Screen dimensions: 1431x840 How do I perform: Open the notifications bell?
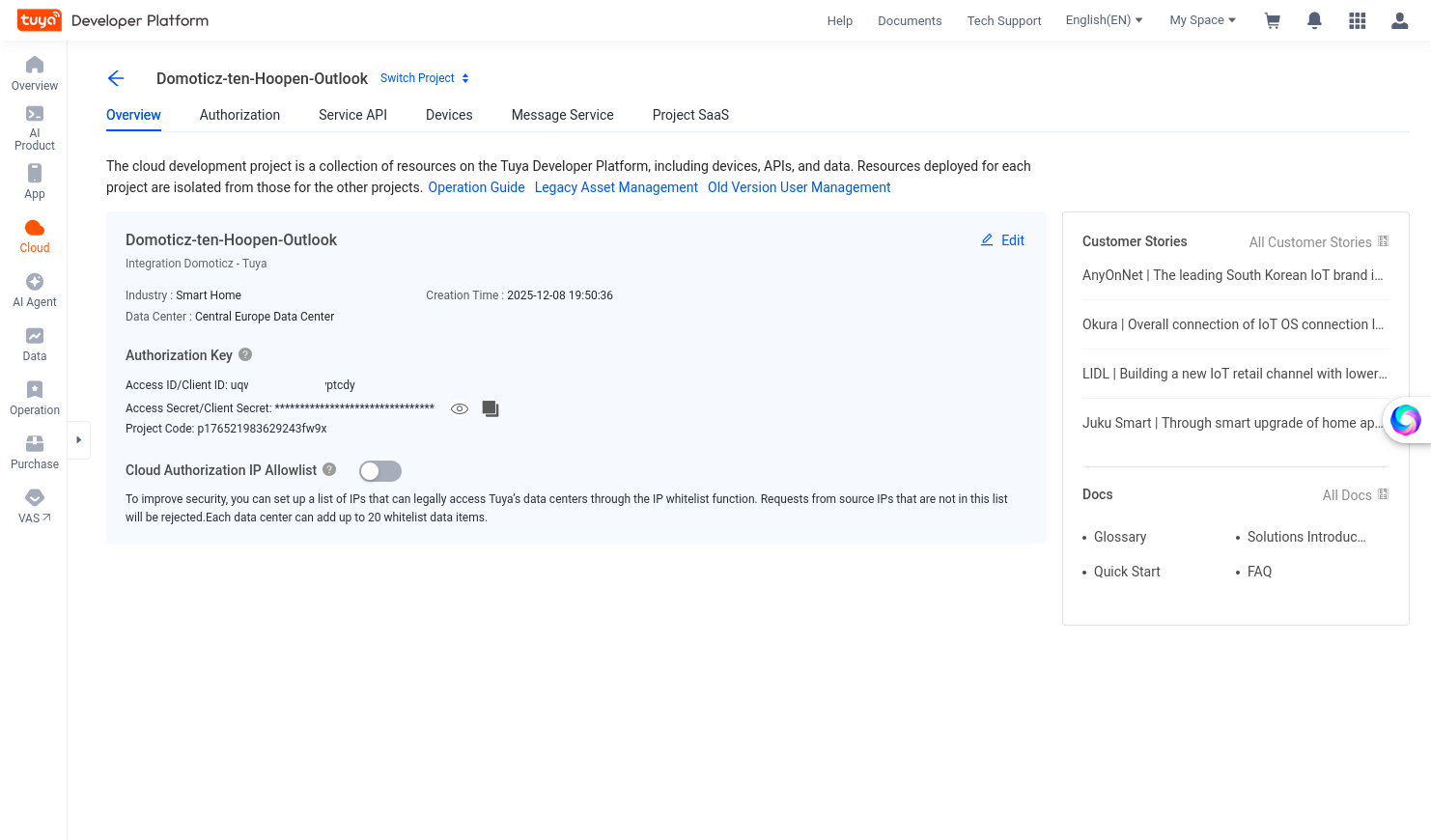pos(1314,20)
